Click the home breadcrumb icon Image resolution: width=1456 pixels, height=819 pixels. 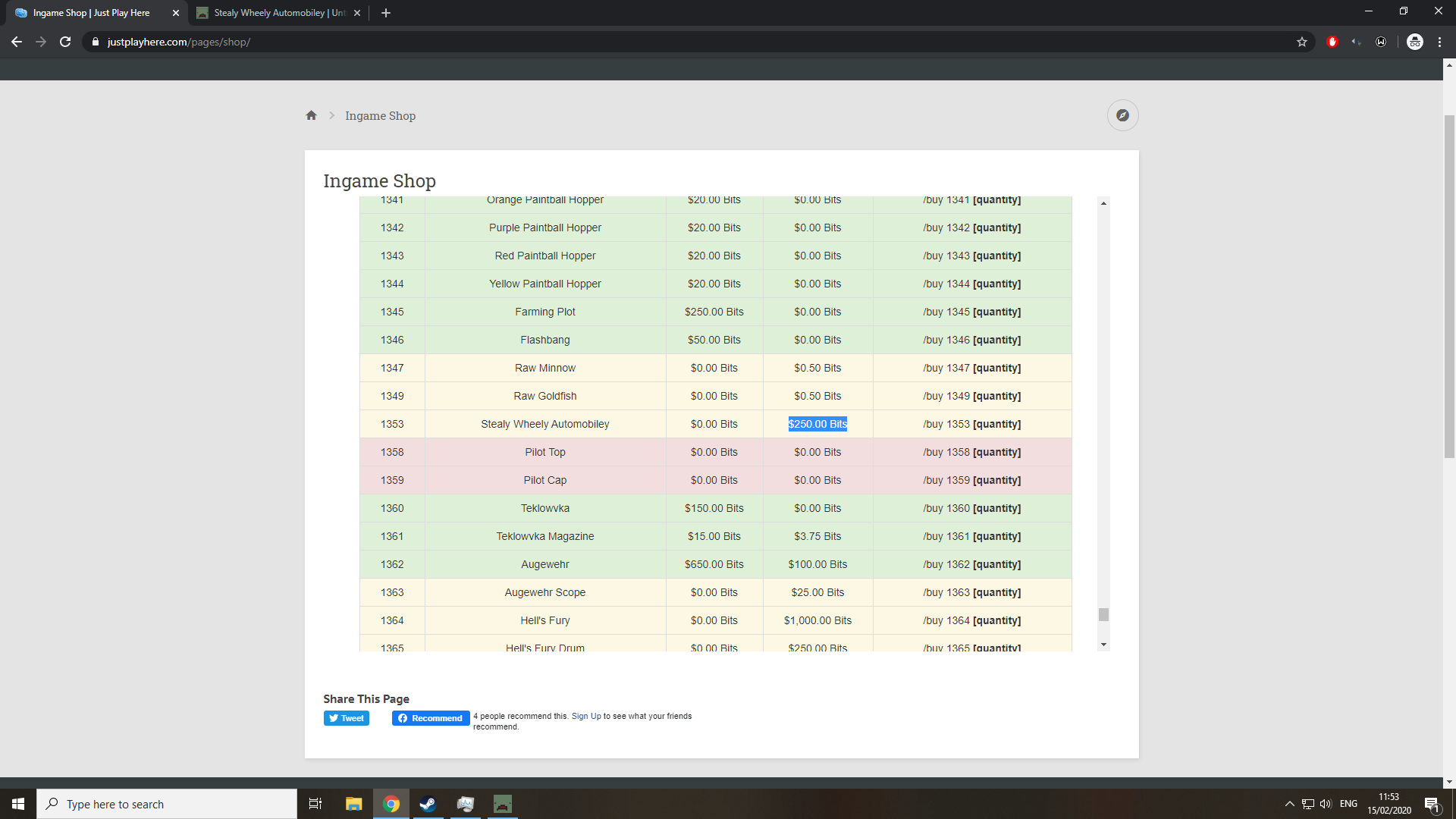[311, 115]
